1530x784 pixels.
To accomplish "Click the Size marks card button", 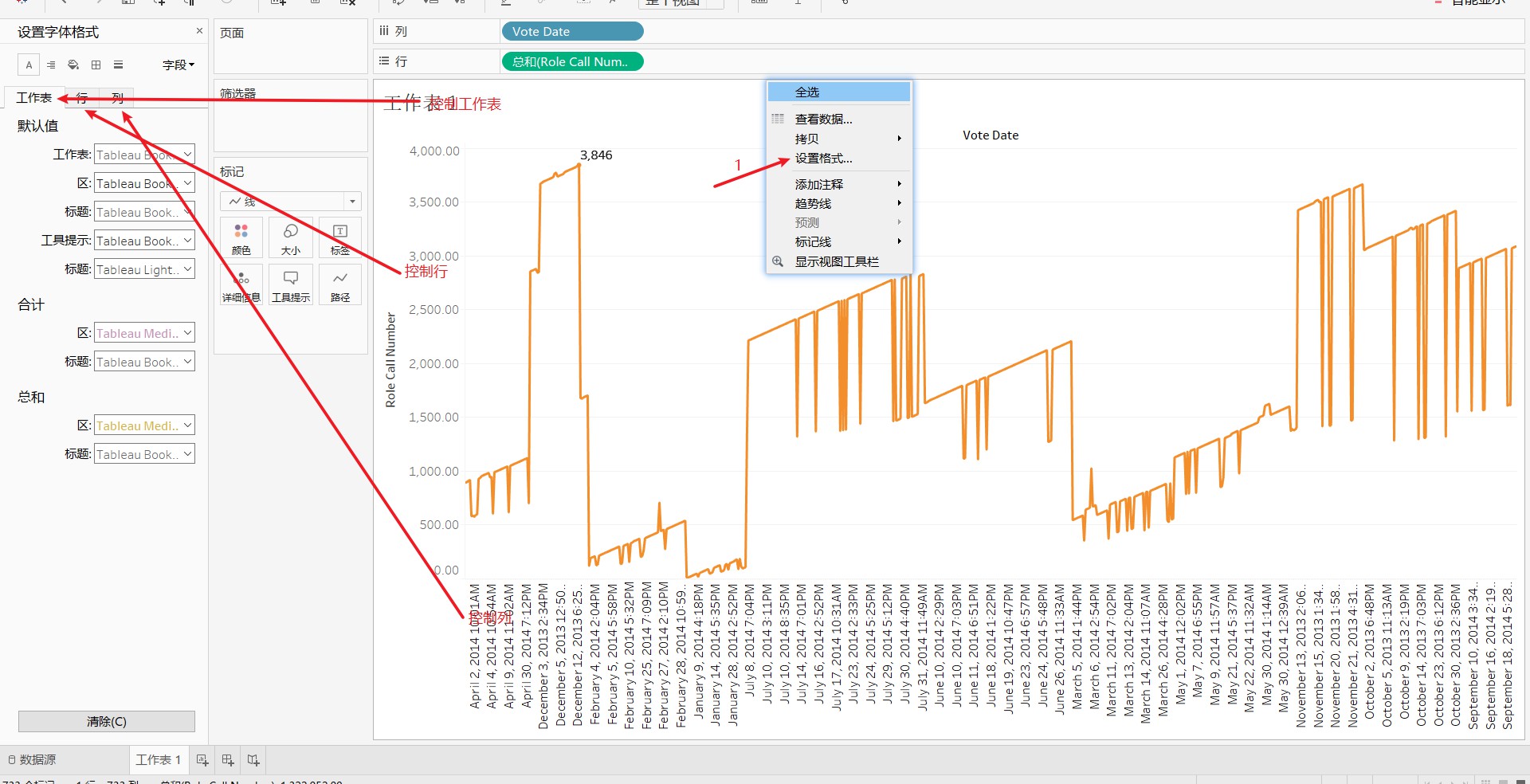I will (291, 237).
